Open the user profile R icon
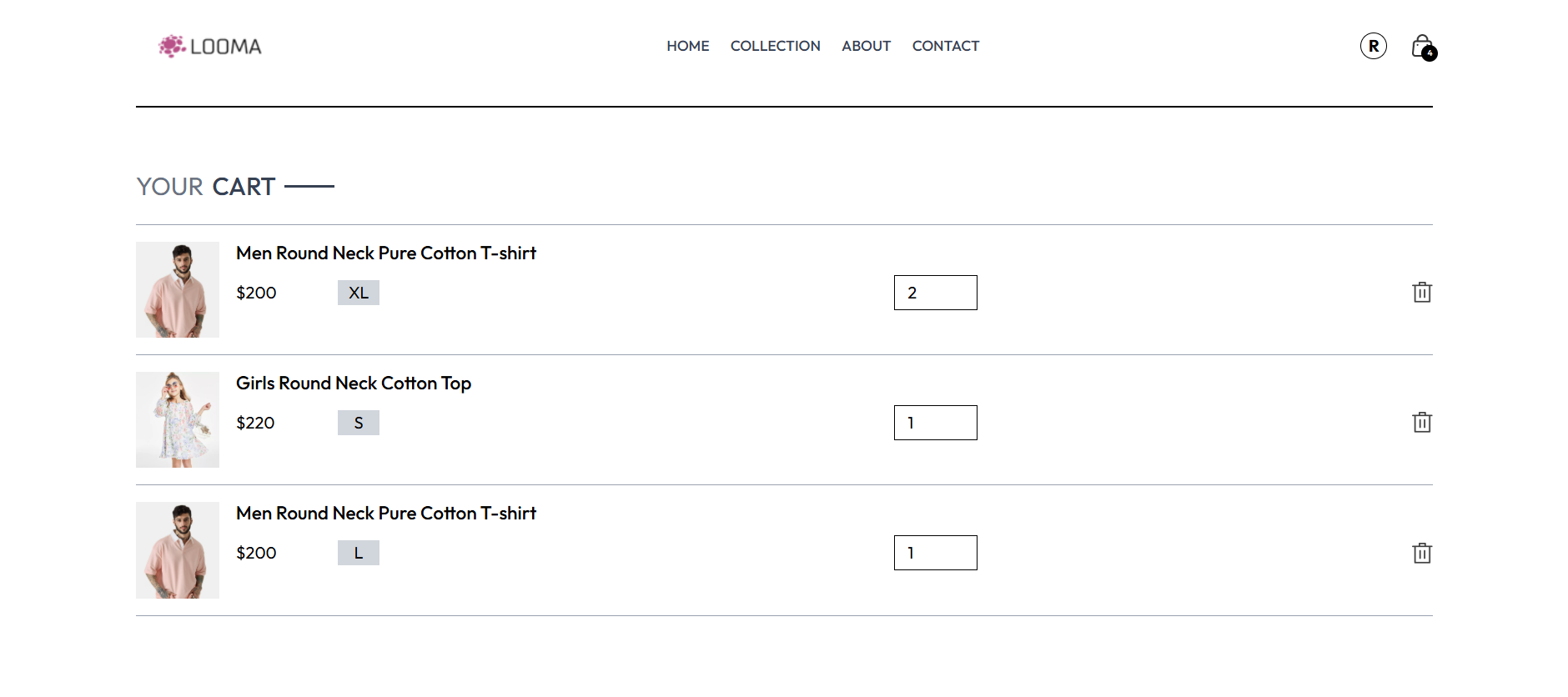Image resolution: width=1568 pixels, height=697 pixels. [1374, 46]
